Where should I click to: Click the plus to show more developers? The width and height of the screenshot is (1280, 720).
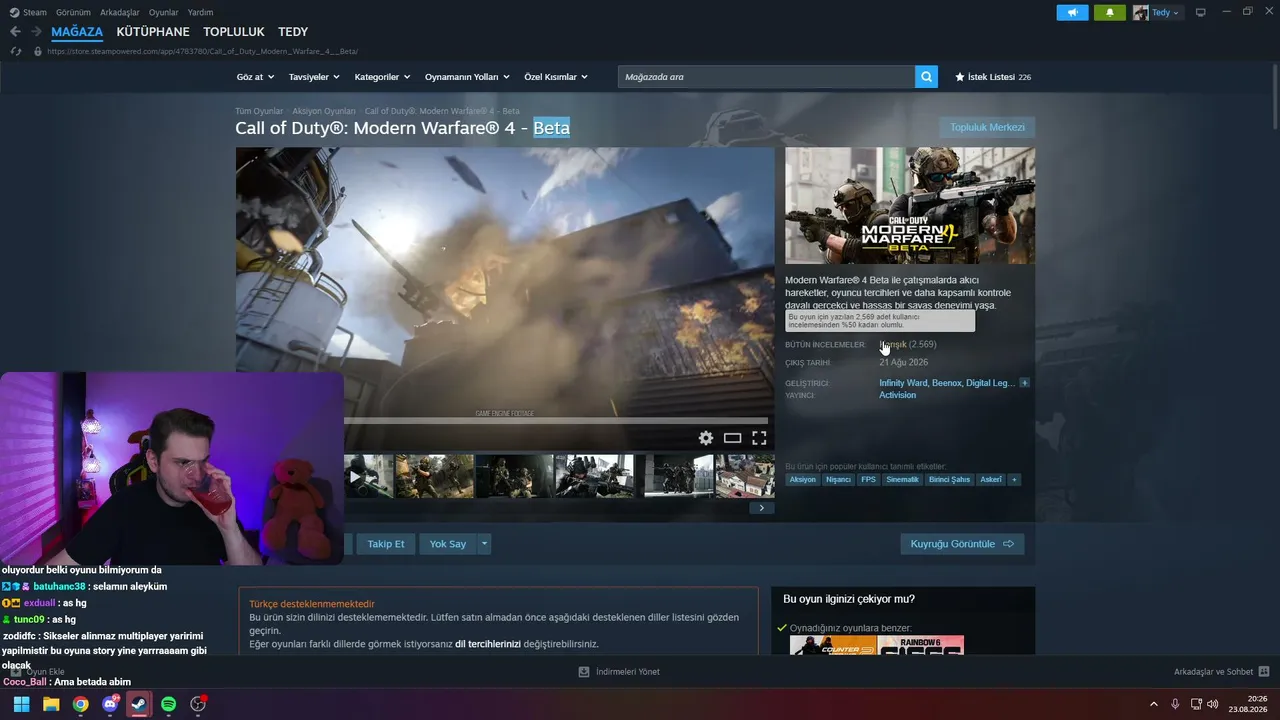(x=1024, y=383)
